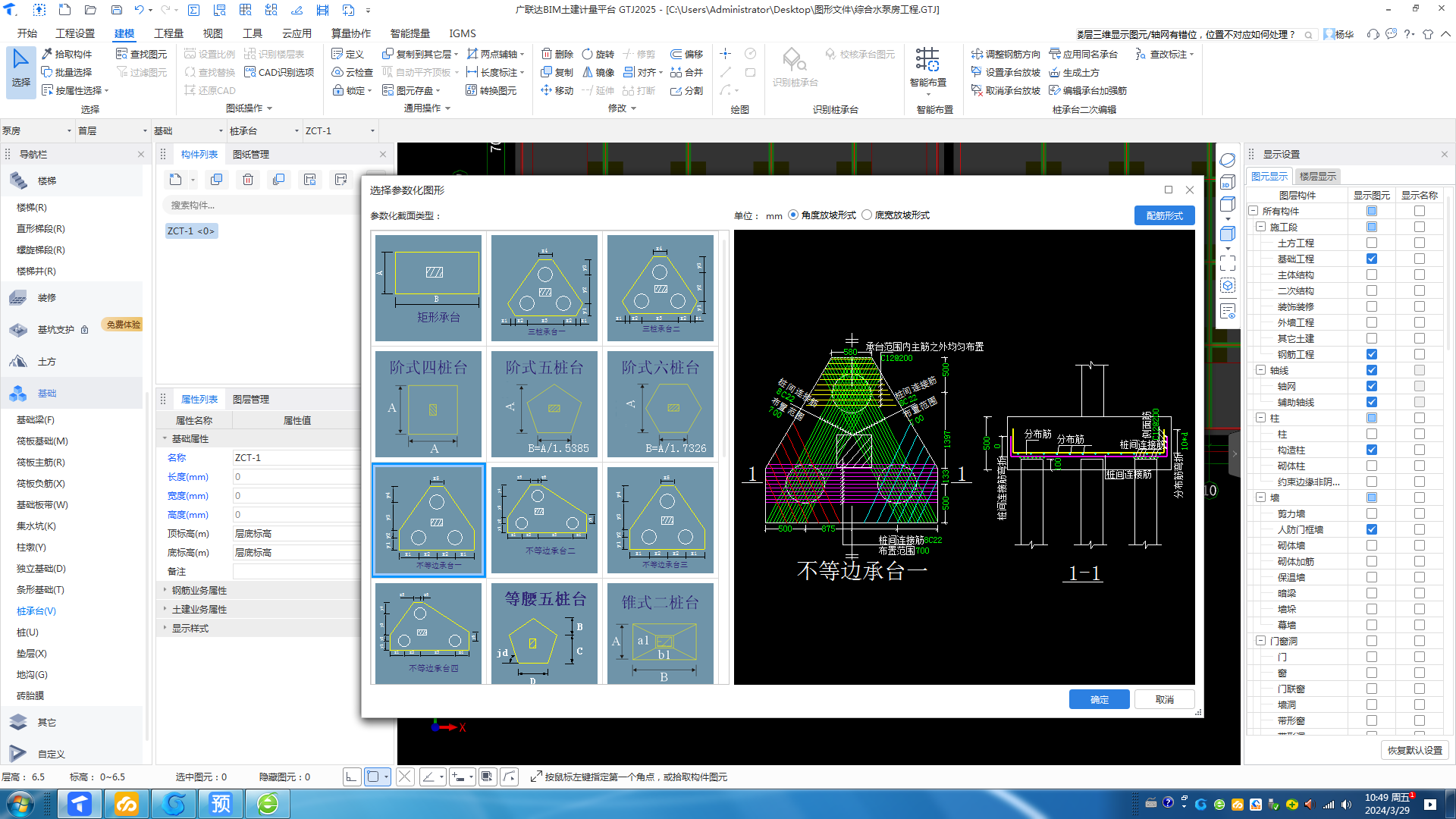Select 桩承台(V) in navigation

[x=36, y=610]
